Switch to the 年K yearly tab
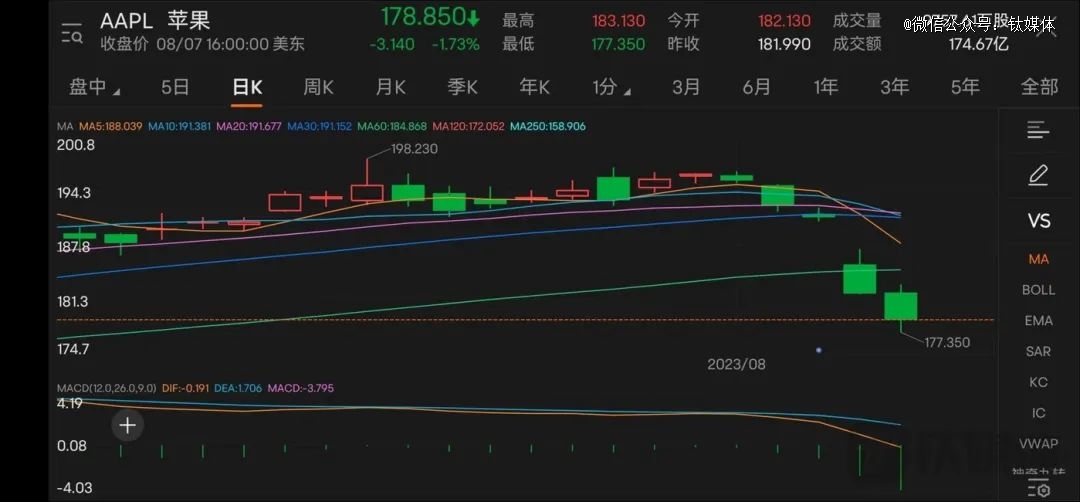 534,87
